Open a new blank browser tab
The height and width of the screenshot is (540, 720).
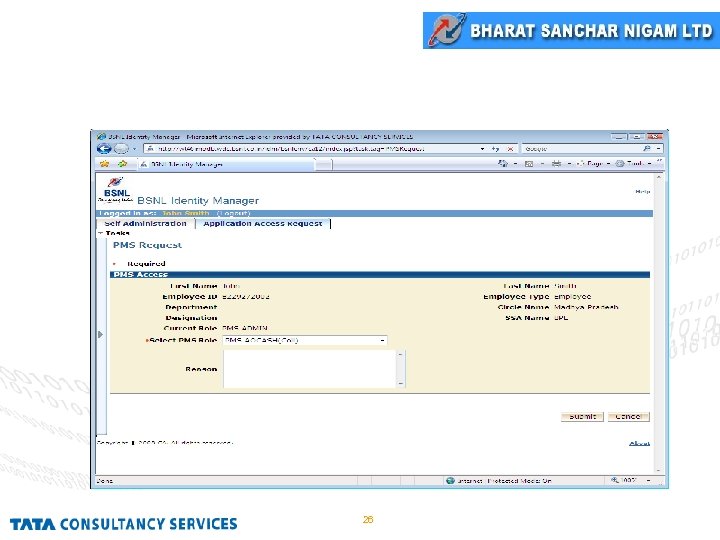pyautogui.click(x=324, y=164)
